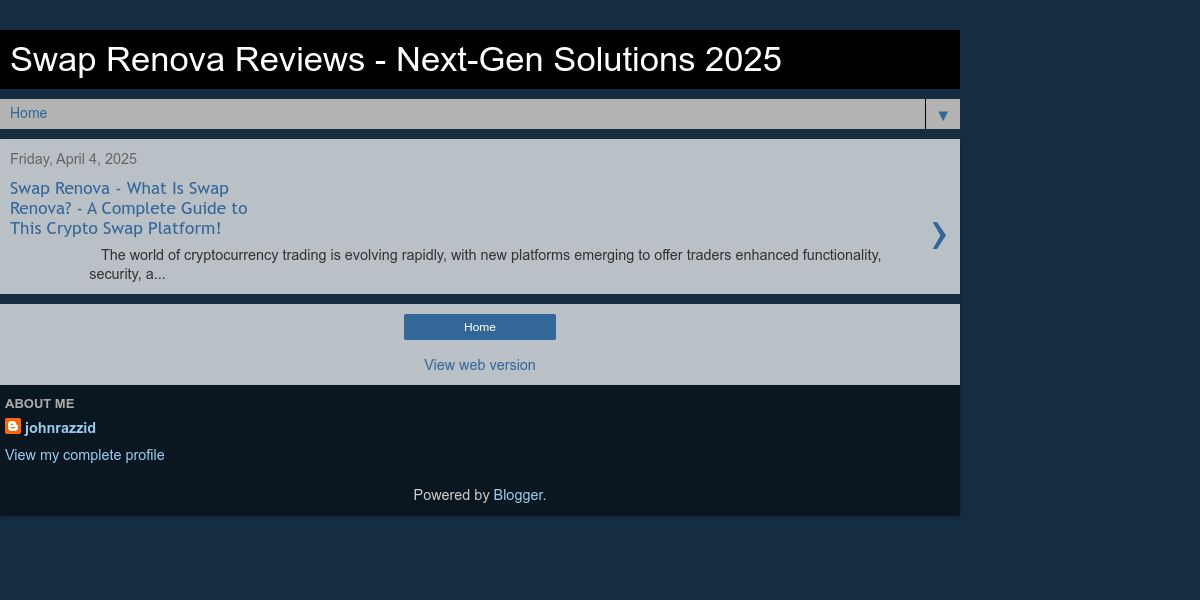This screenshot has width=1200, height=600.
Task: Open the navigation dropdown arrow
Action: (x=942, y=114)
